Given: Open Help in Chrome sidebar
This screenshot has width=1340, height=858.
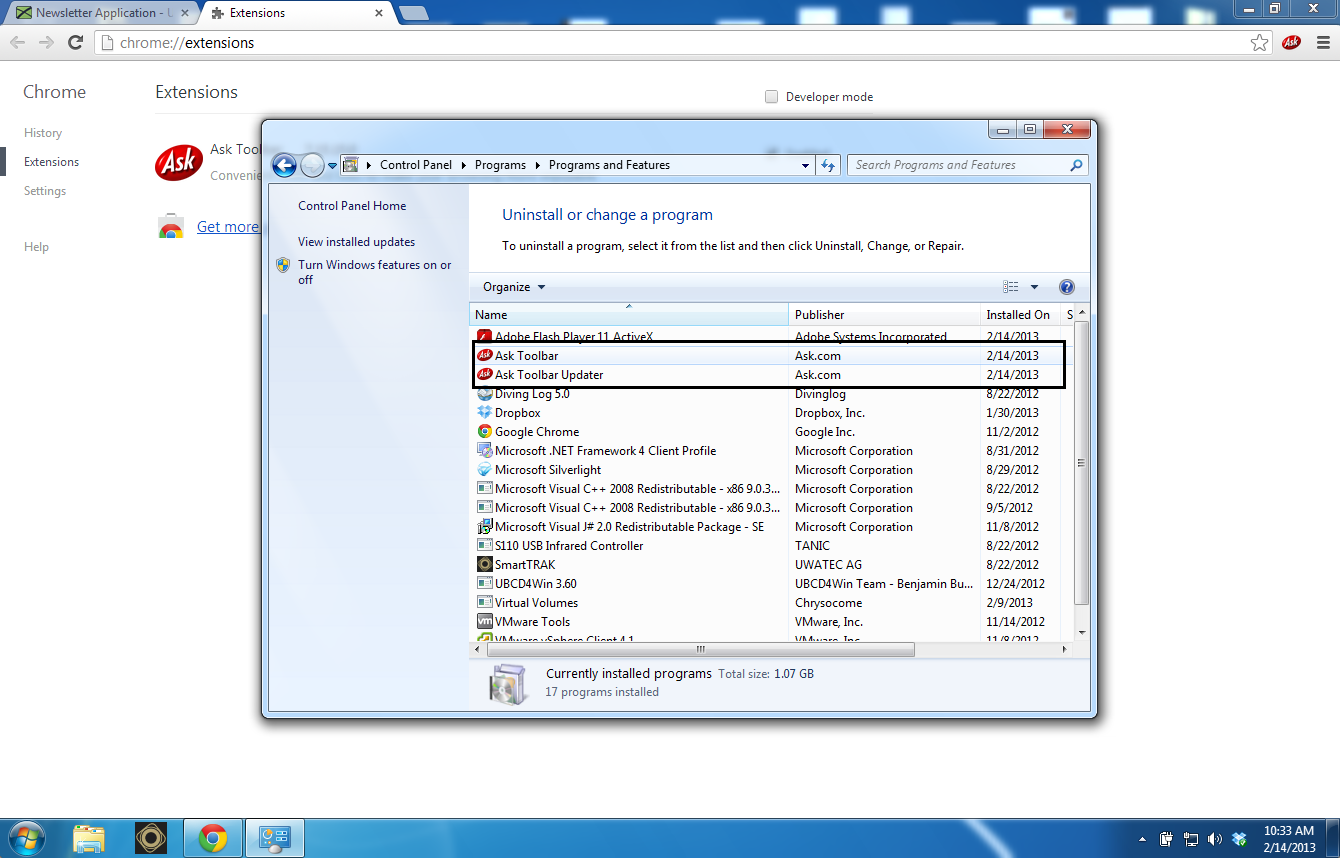Looking at the screenshot, I should pos(36,247).
